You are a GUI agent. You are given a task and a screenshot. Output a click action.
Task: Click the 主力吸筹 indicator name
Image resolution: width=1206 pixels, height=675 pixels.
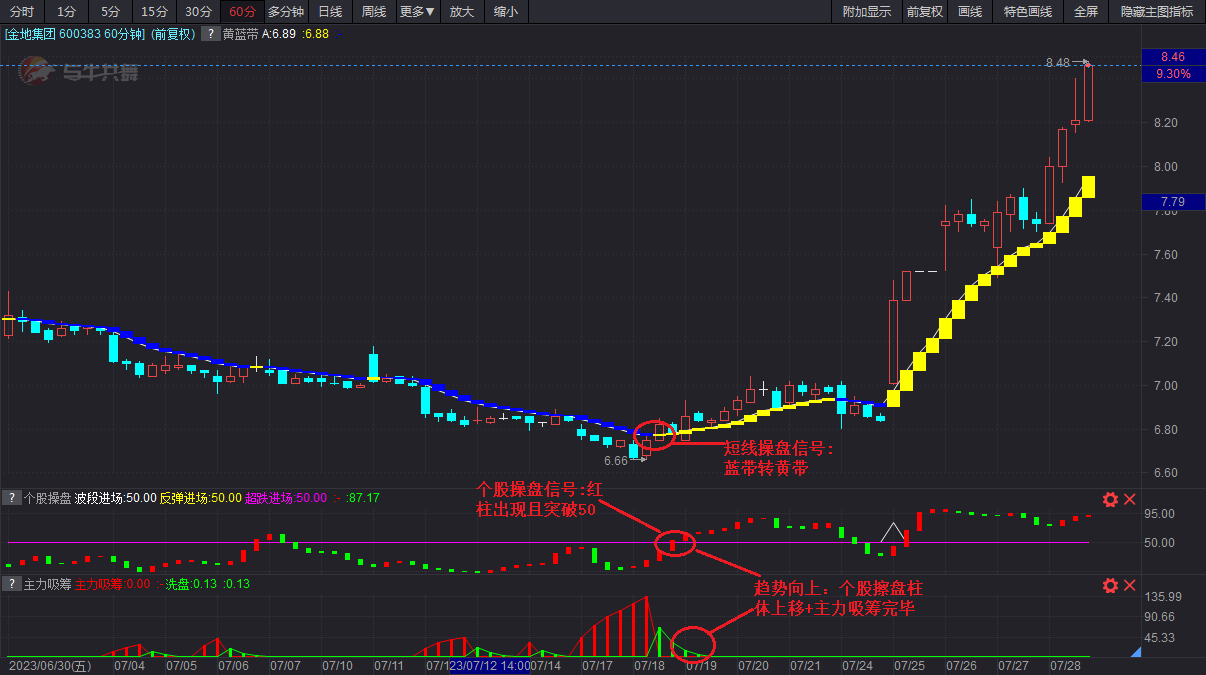pyautogui.click(x=47, y=584)
